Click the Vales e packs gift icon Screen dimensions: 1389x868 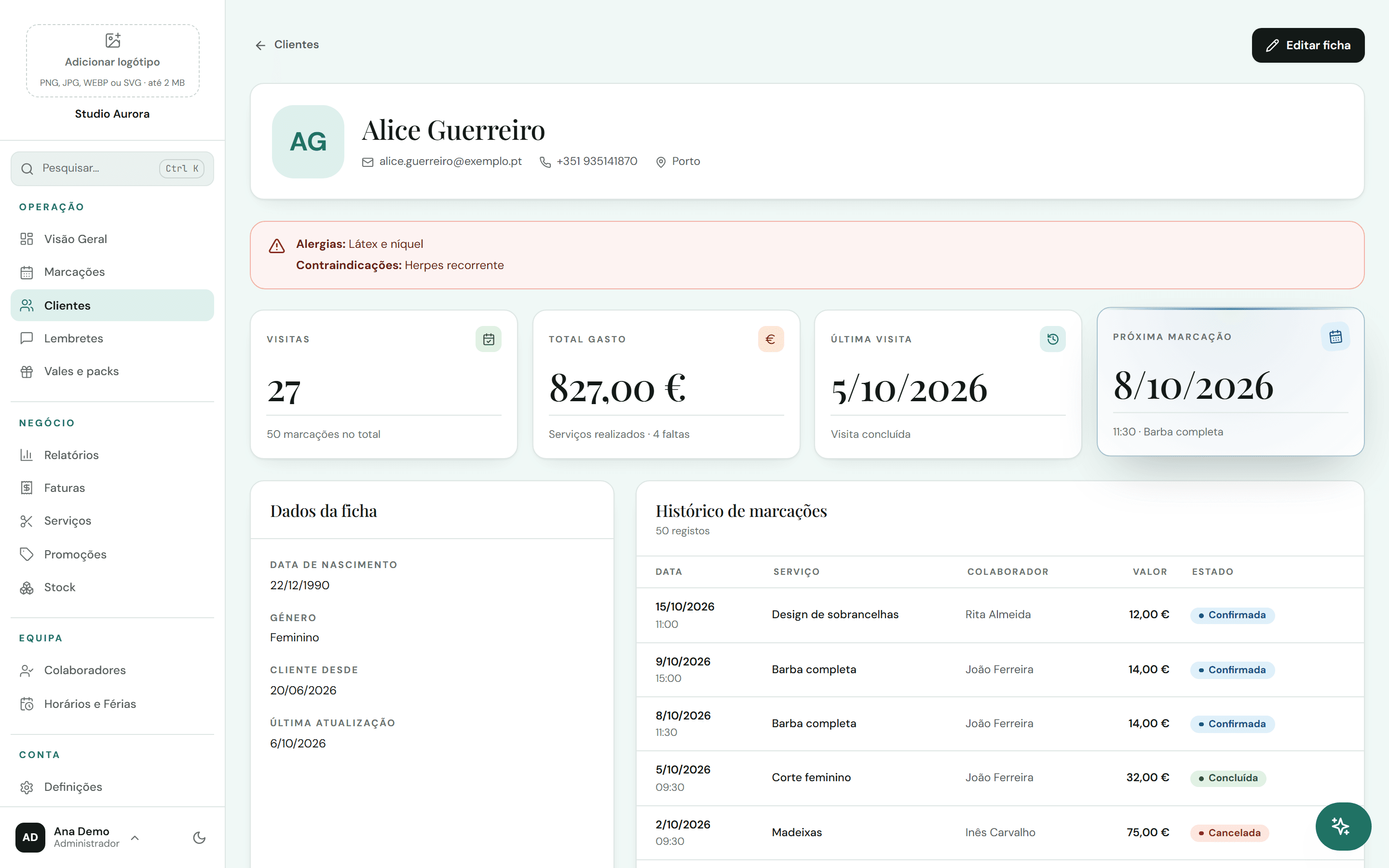(x=27, y=371)
